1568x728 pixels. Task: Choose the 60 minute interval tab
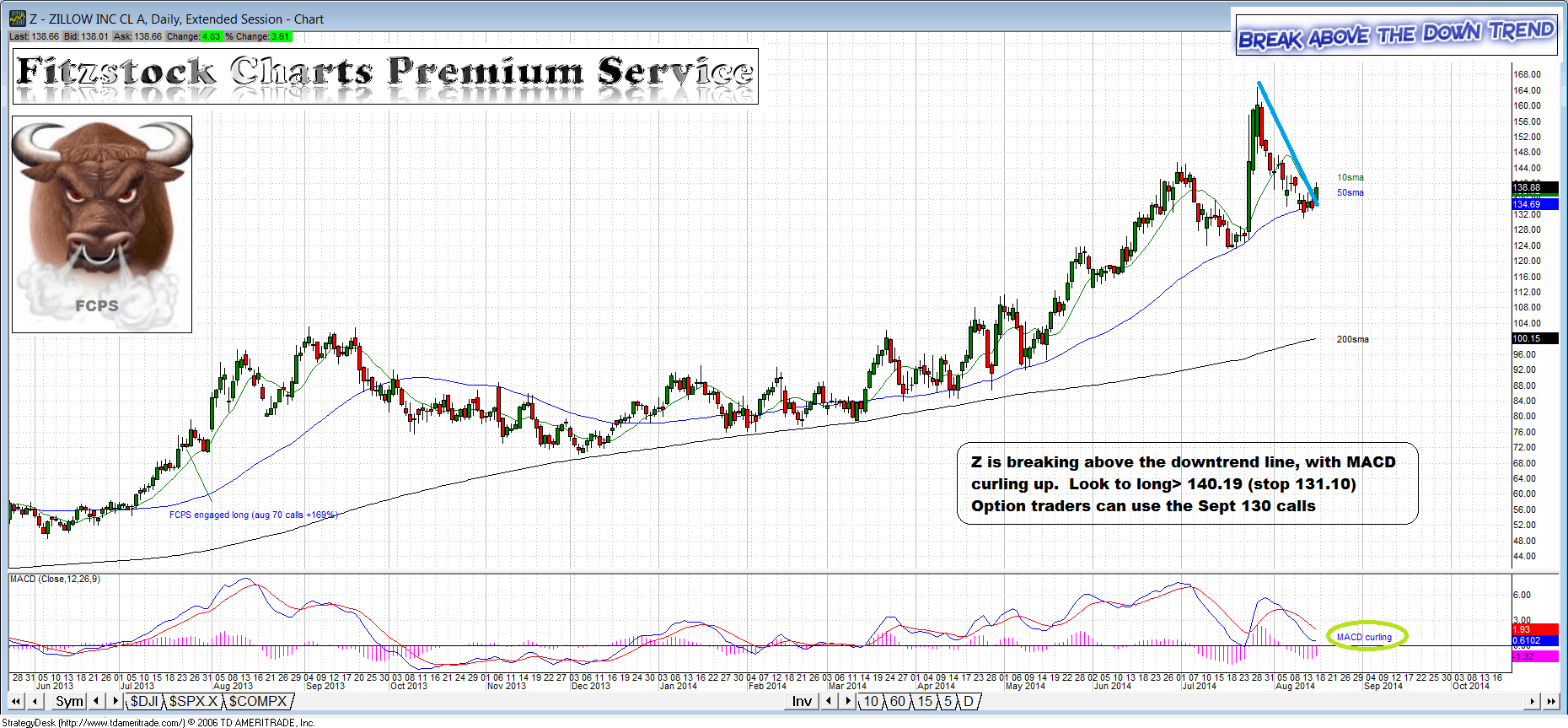click(898, 701)
